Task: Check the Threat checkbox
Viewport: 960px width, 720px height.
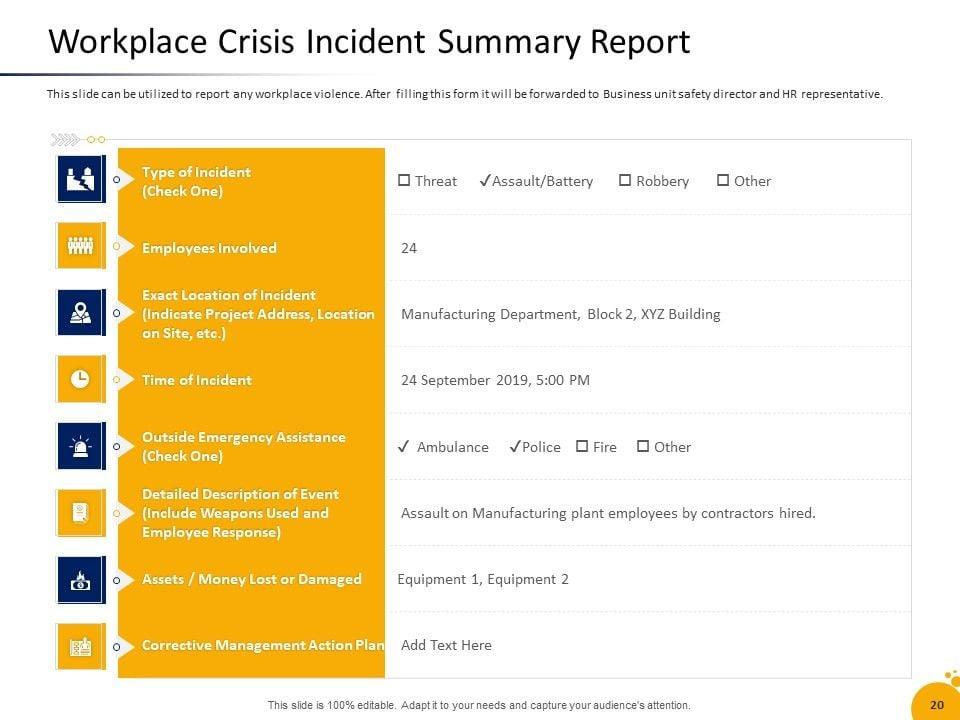Action: (404, 181)
